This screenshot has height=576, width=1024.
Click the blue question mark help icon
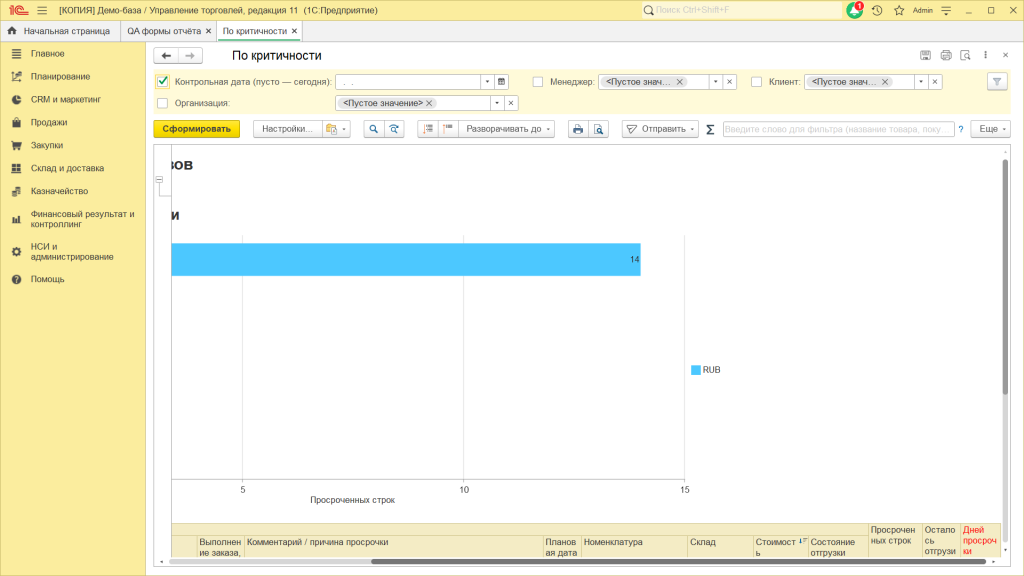[961, 129]
